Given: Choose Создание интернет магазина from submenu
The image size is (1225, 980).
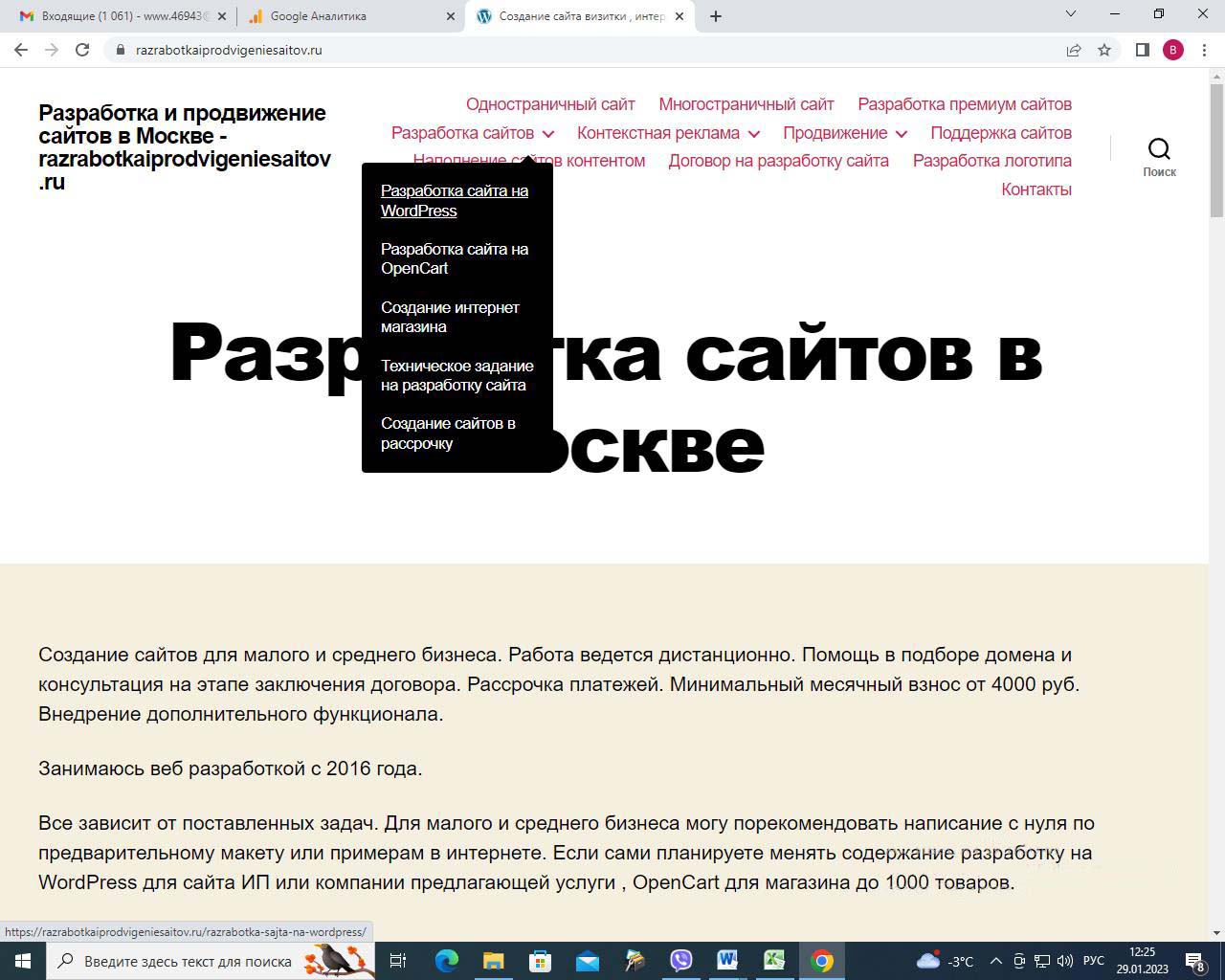Looking at the screenshot, I should coord(450,317).
